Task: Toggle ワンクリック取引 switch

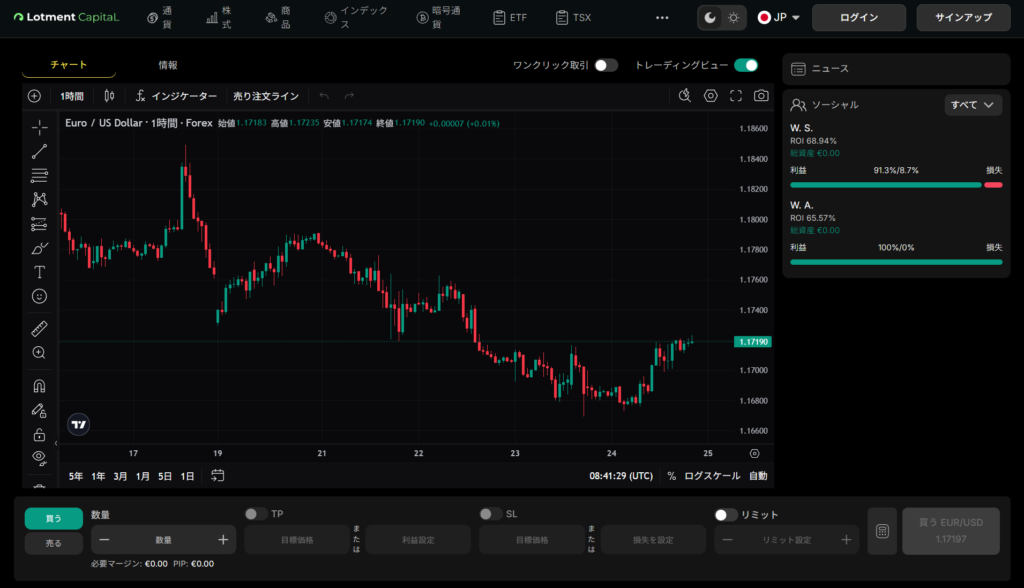Action: [606, 65]
